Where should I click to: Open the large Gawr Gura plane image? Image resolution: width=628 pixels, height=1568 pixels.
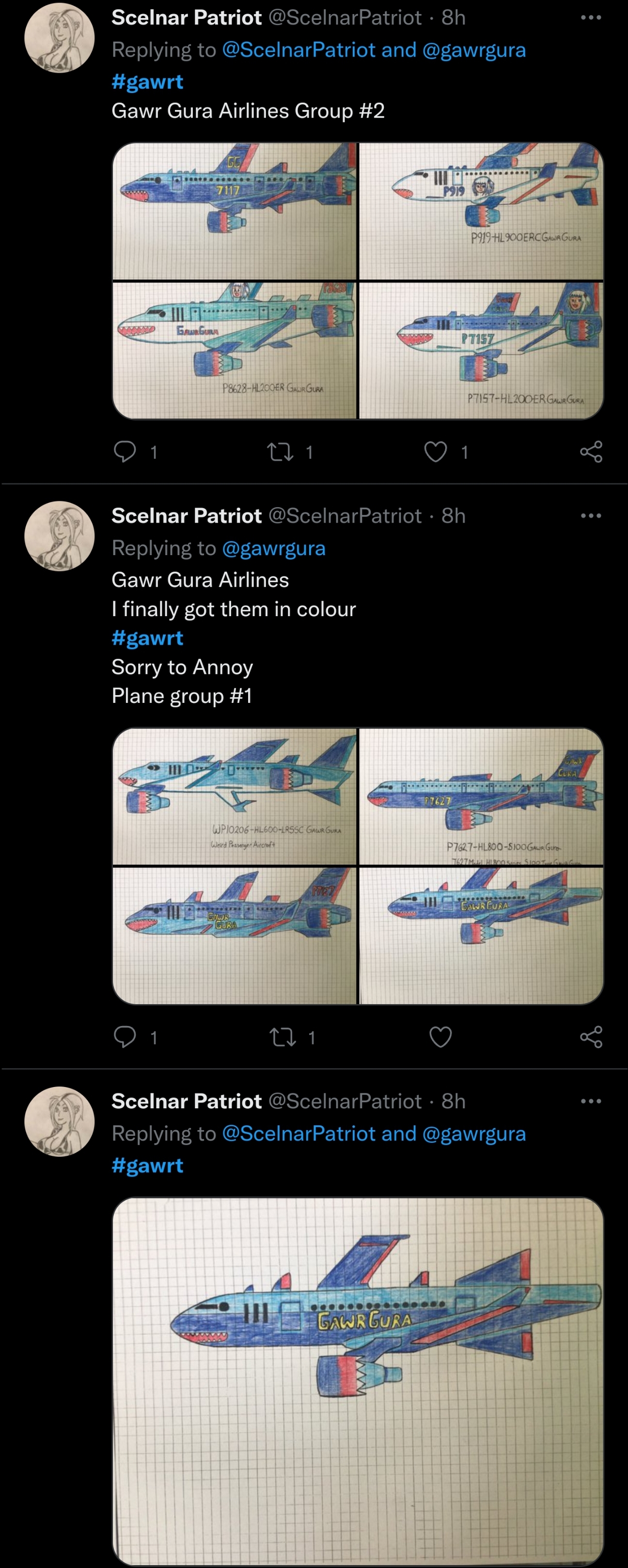[358, 1379]
